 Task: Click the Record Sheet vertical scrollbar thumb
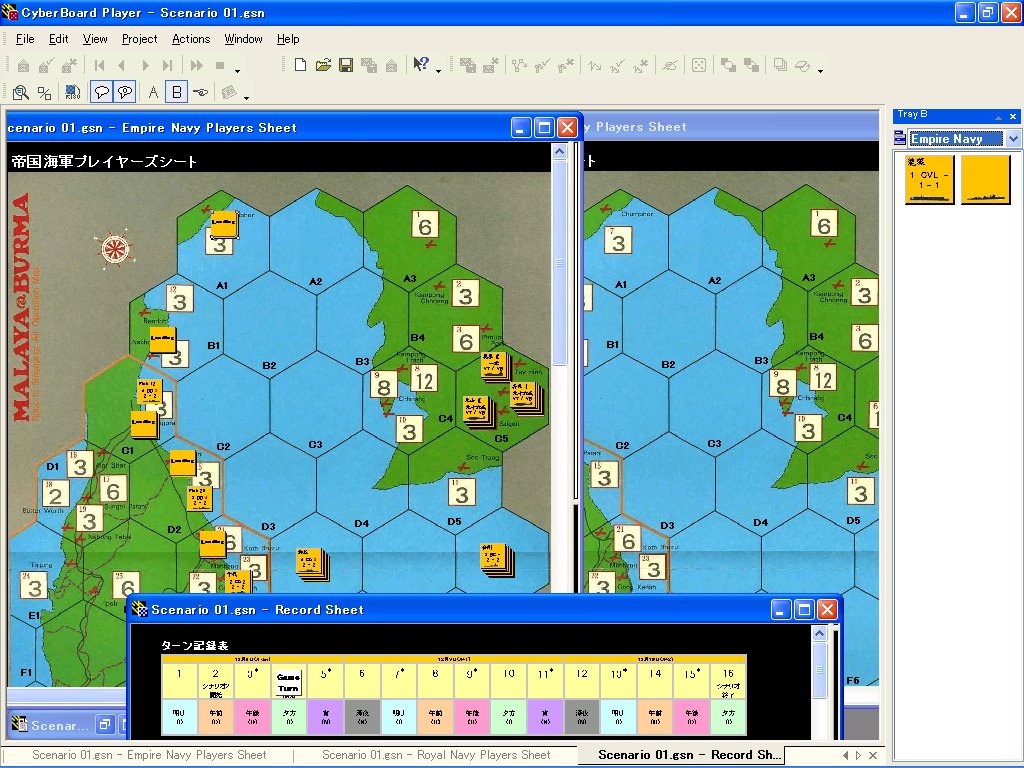(x=820, y=670)
